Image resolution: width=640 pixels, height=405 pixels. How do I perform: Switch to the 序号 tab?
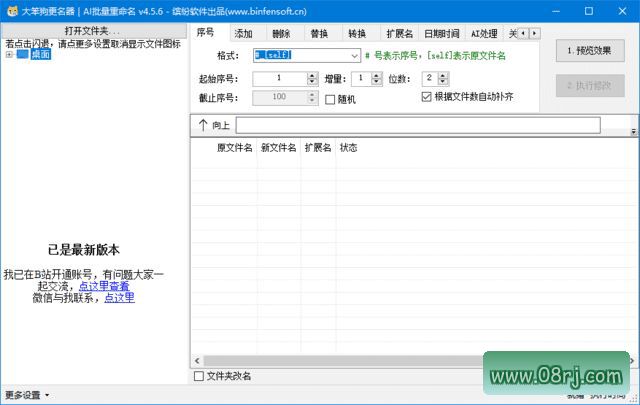pyautogui.click(x=205, y=32)
